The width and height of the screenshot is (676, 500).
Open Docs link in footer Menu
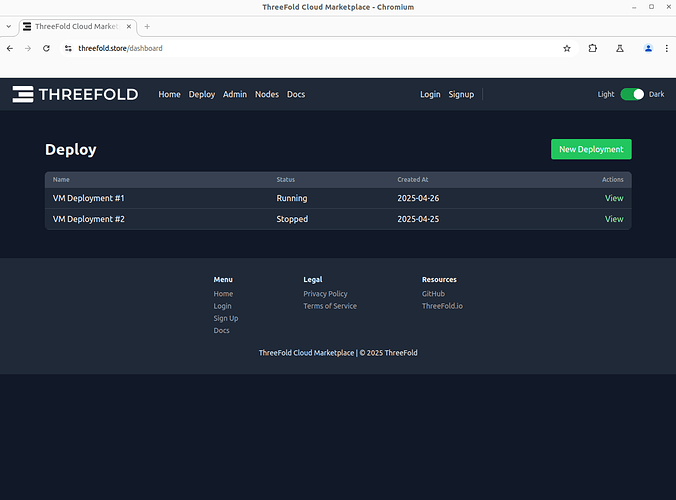pyautogui.click(x=222, y=331)
